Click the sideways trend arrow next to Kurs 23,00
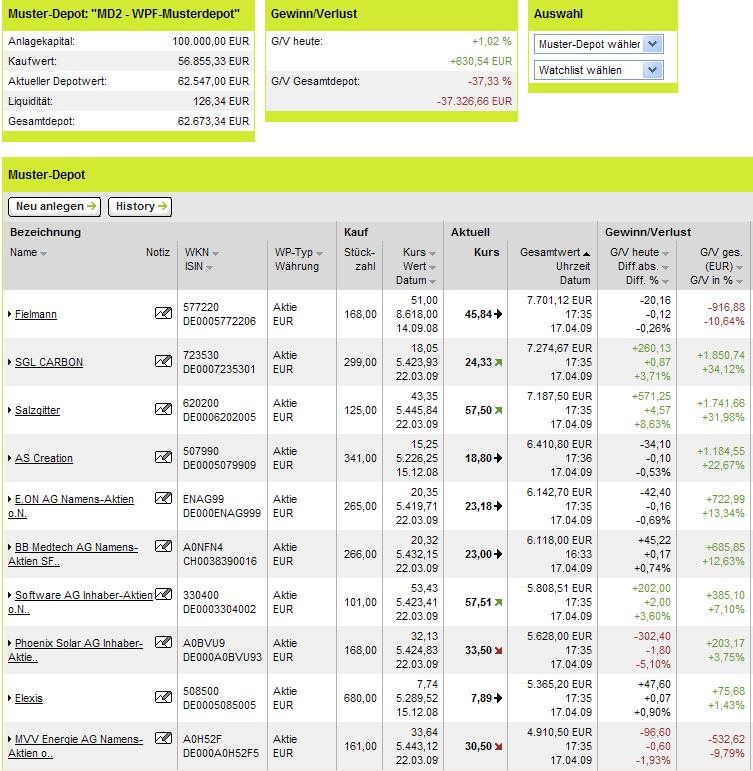Image resolution: width=753 pixels, height=771 pixels. (x=498, y=554)
